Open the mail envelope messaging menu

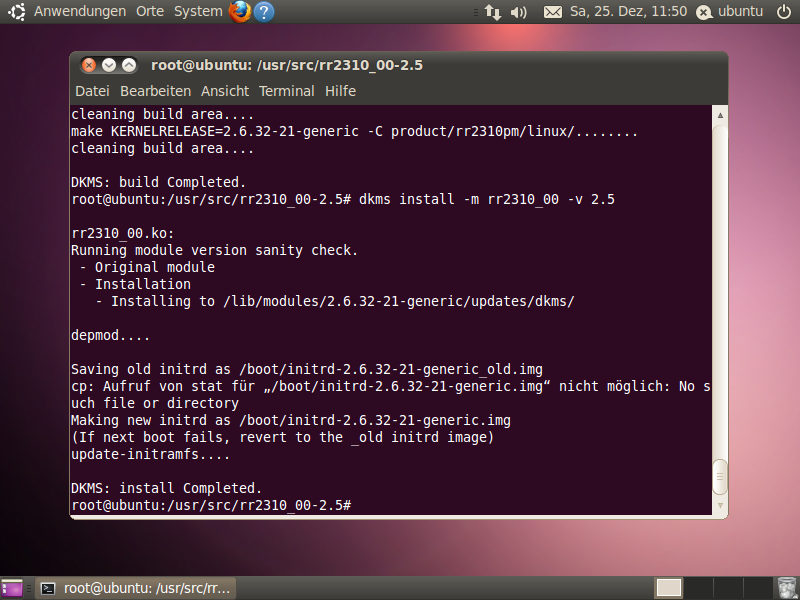pos(553,12)
